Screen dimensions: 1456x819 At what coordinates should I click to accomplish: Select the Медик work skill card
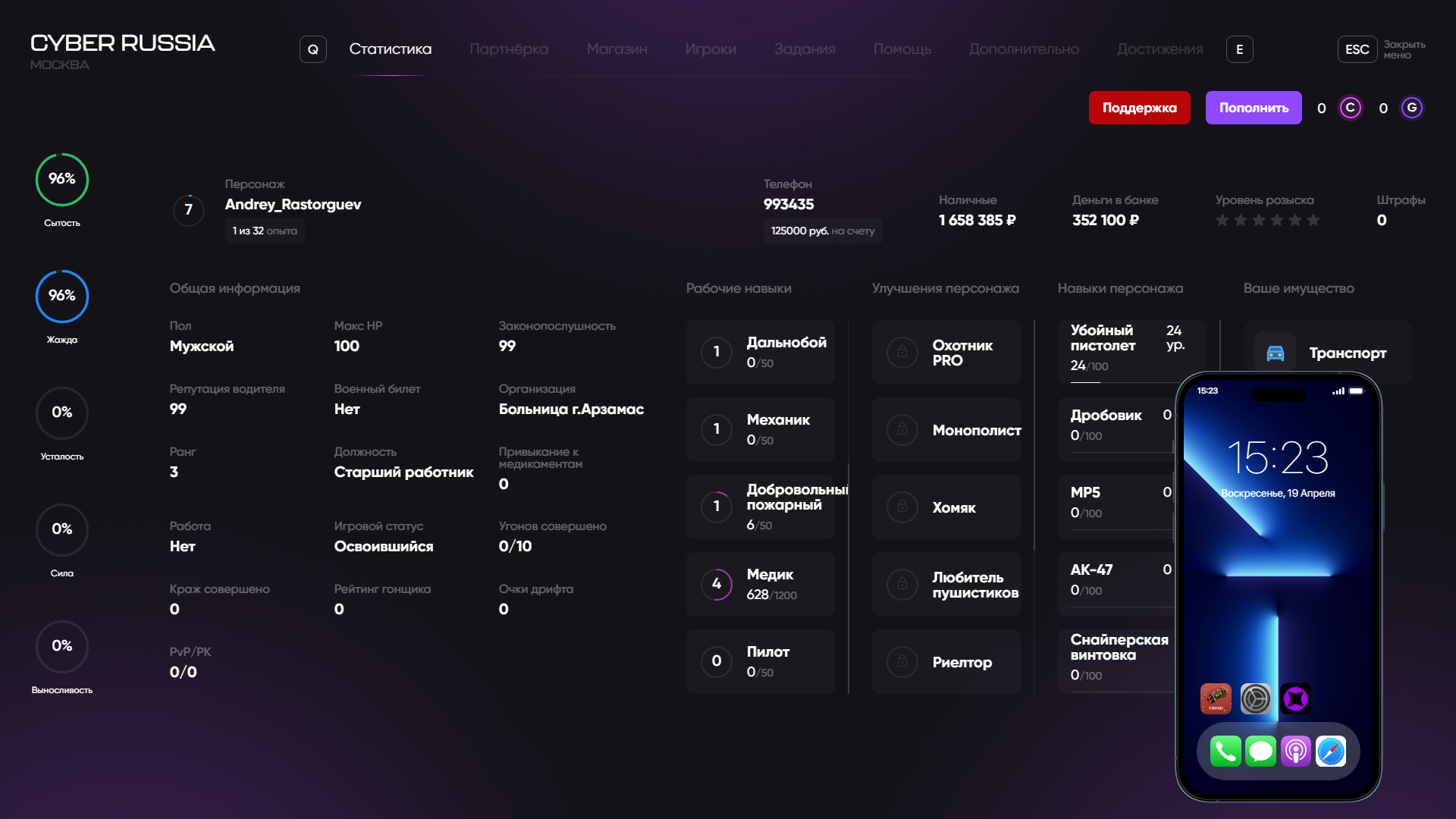pos(760,584)
